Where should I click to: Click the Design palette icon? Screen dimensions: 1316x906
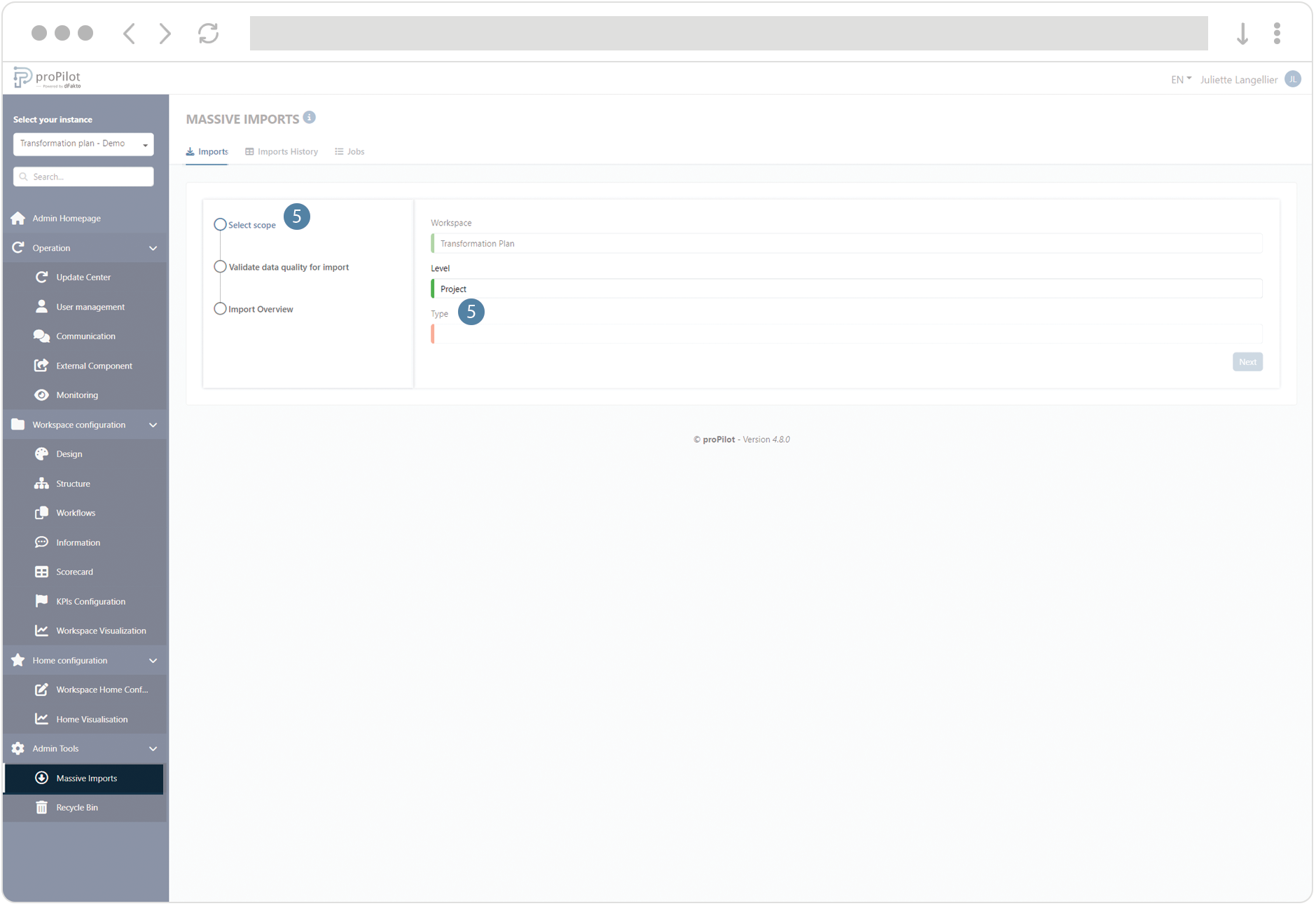[x=42, y=454]
